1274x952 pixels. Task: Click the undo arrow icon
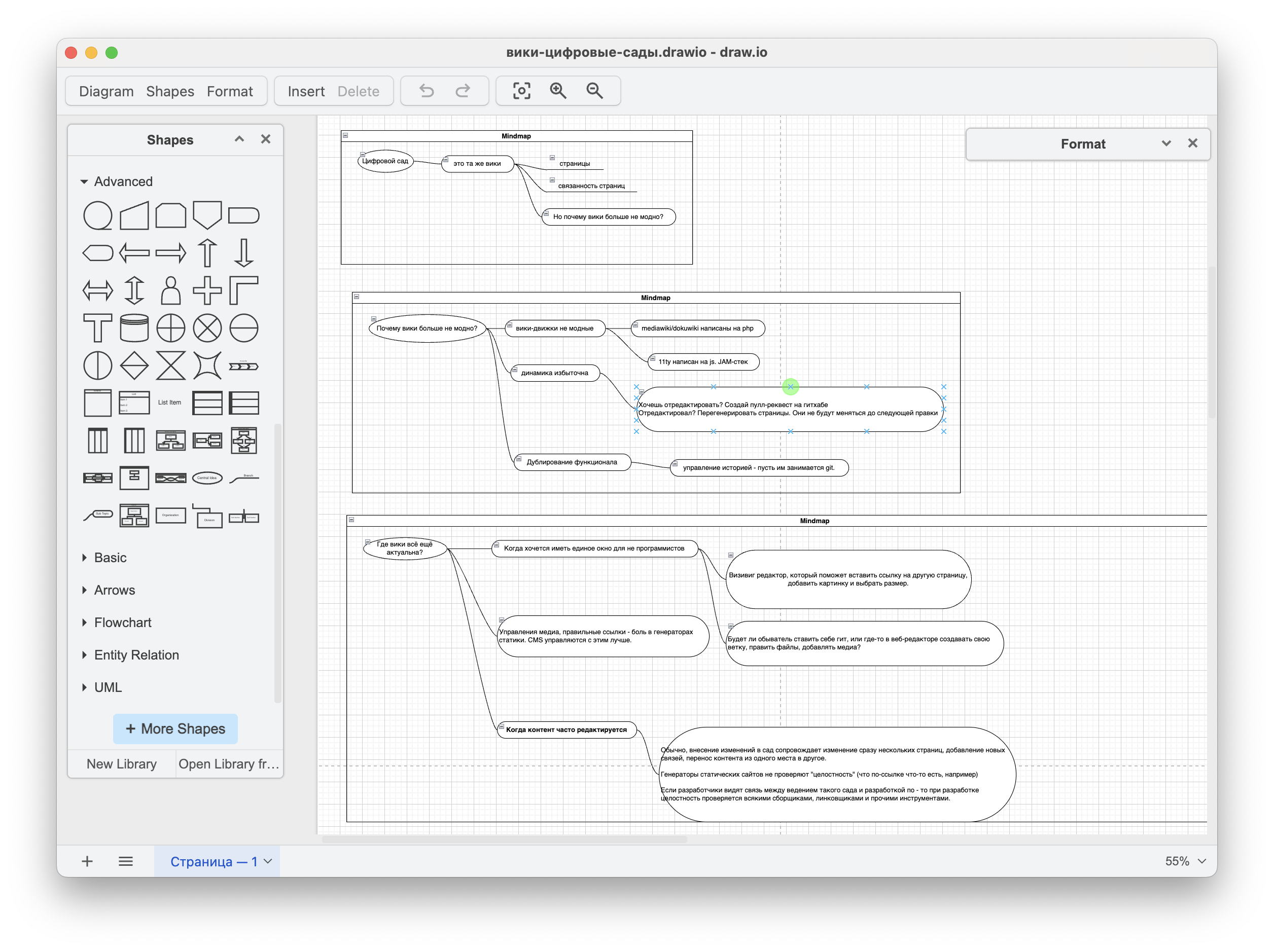coord(426,91)
